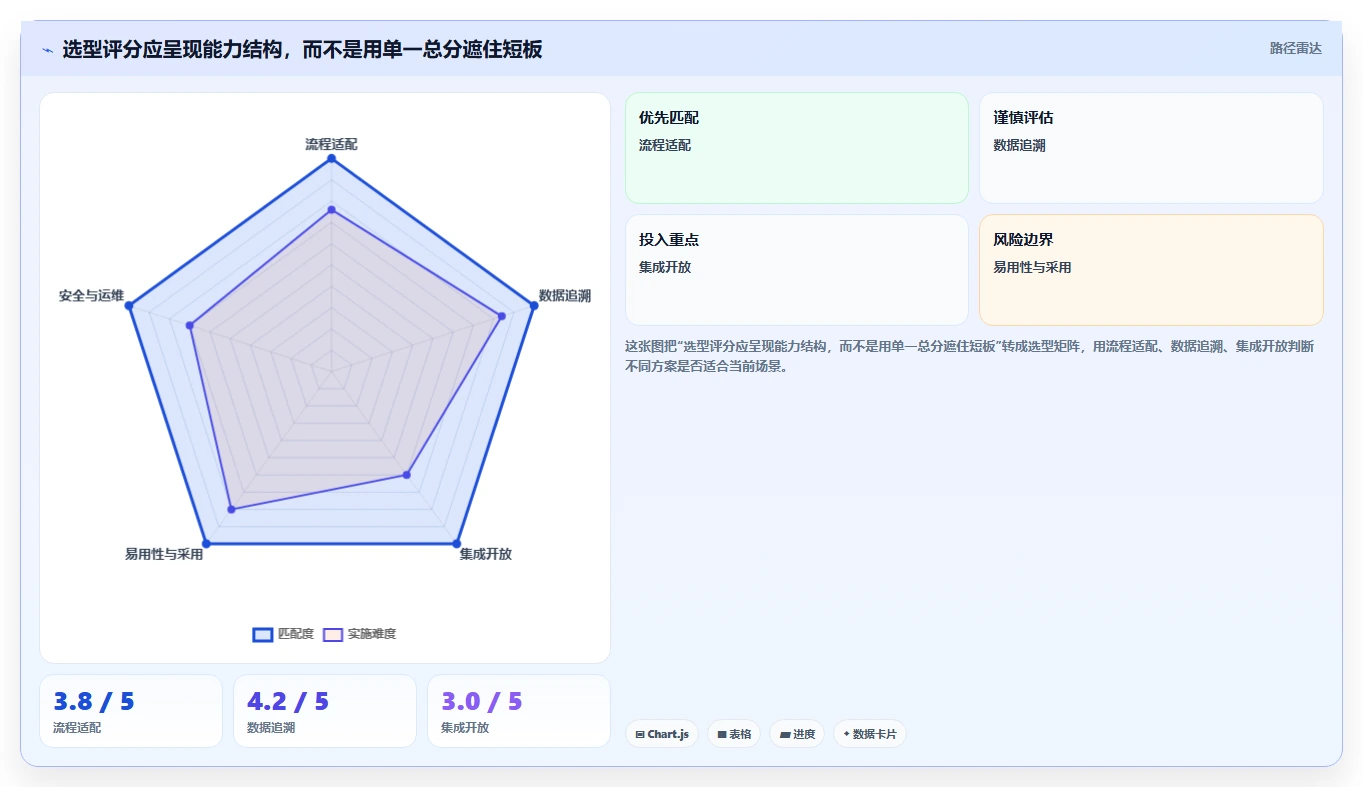The image size is (1363, 787).
Task: Open the 3.0 / 5 集成开放 score card
Action: click(x=519, y=711)
